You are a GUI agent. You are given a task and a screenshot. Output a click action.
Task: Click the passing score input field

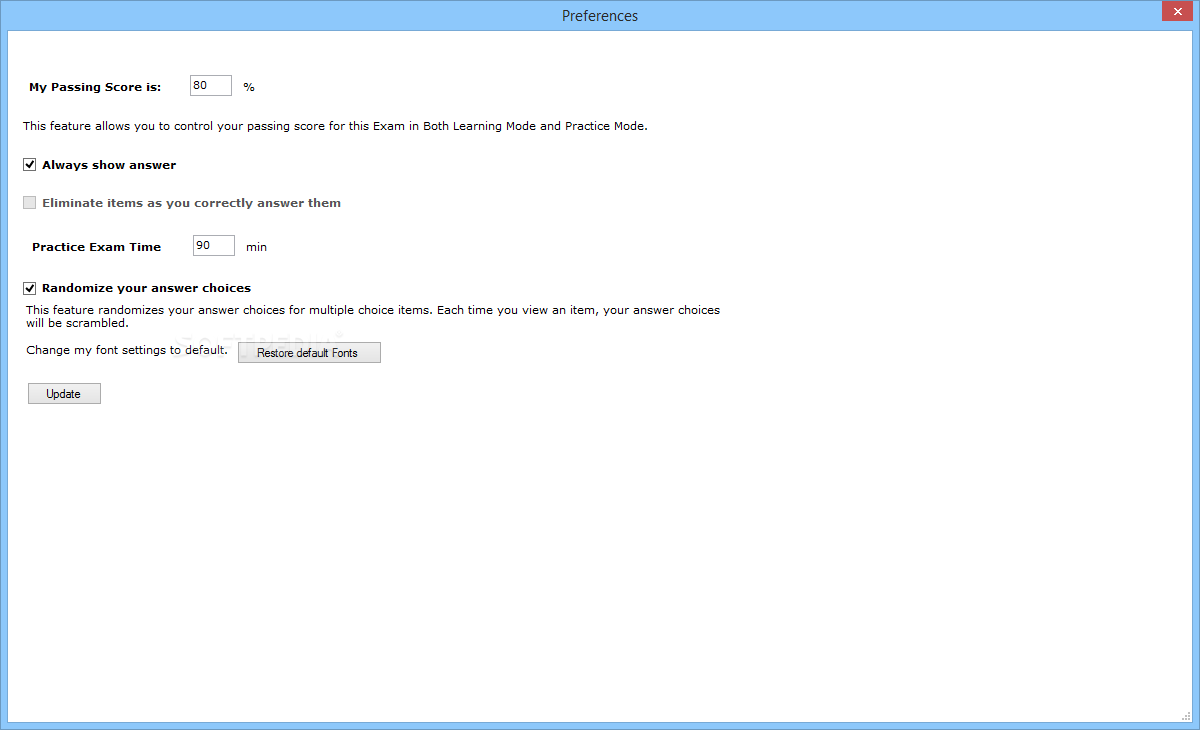(211, 86)
